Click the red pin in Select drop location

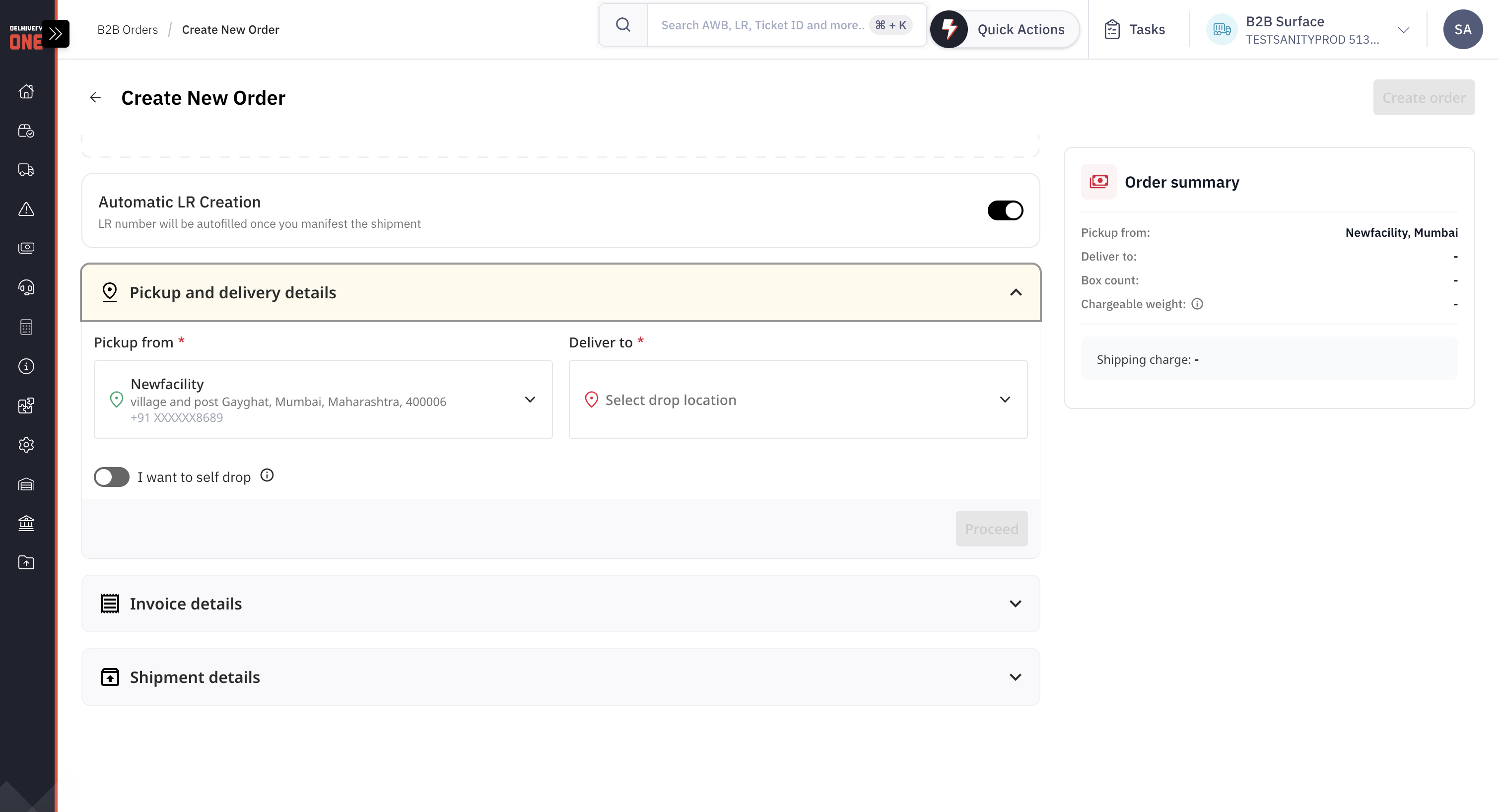point(591,400)
